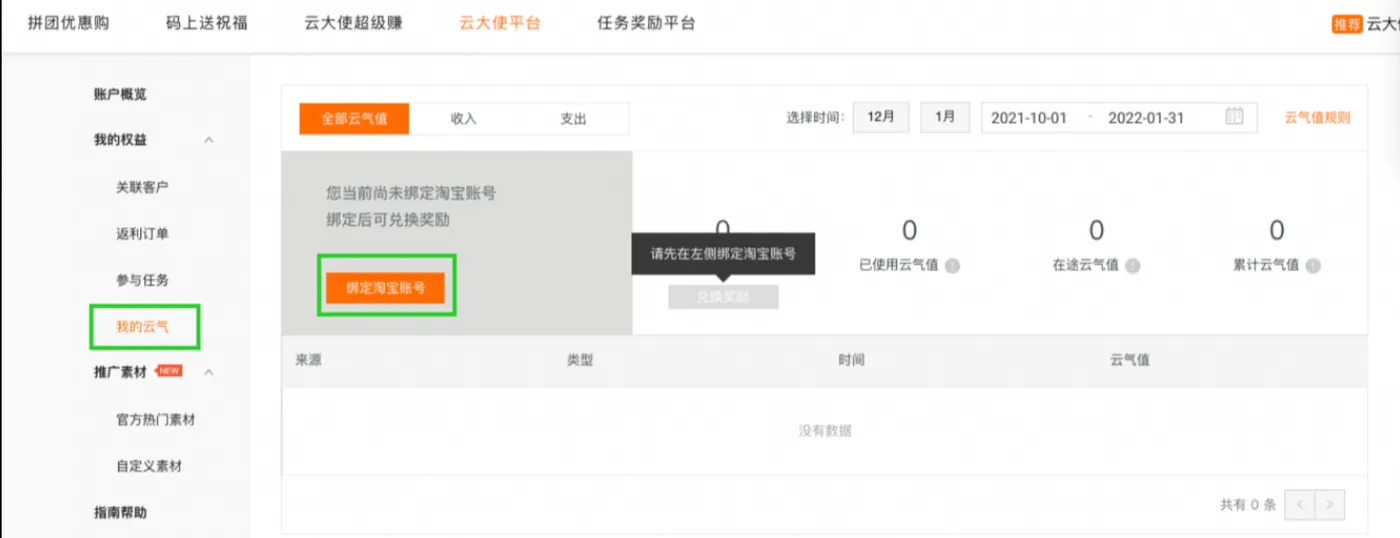Image resolution: width=1400 pixels, height=538 pixels.
Task: Click the 已使用云气值 label
Action: (x=899, y=266)
